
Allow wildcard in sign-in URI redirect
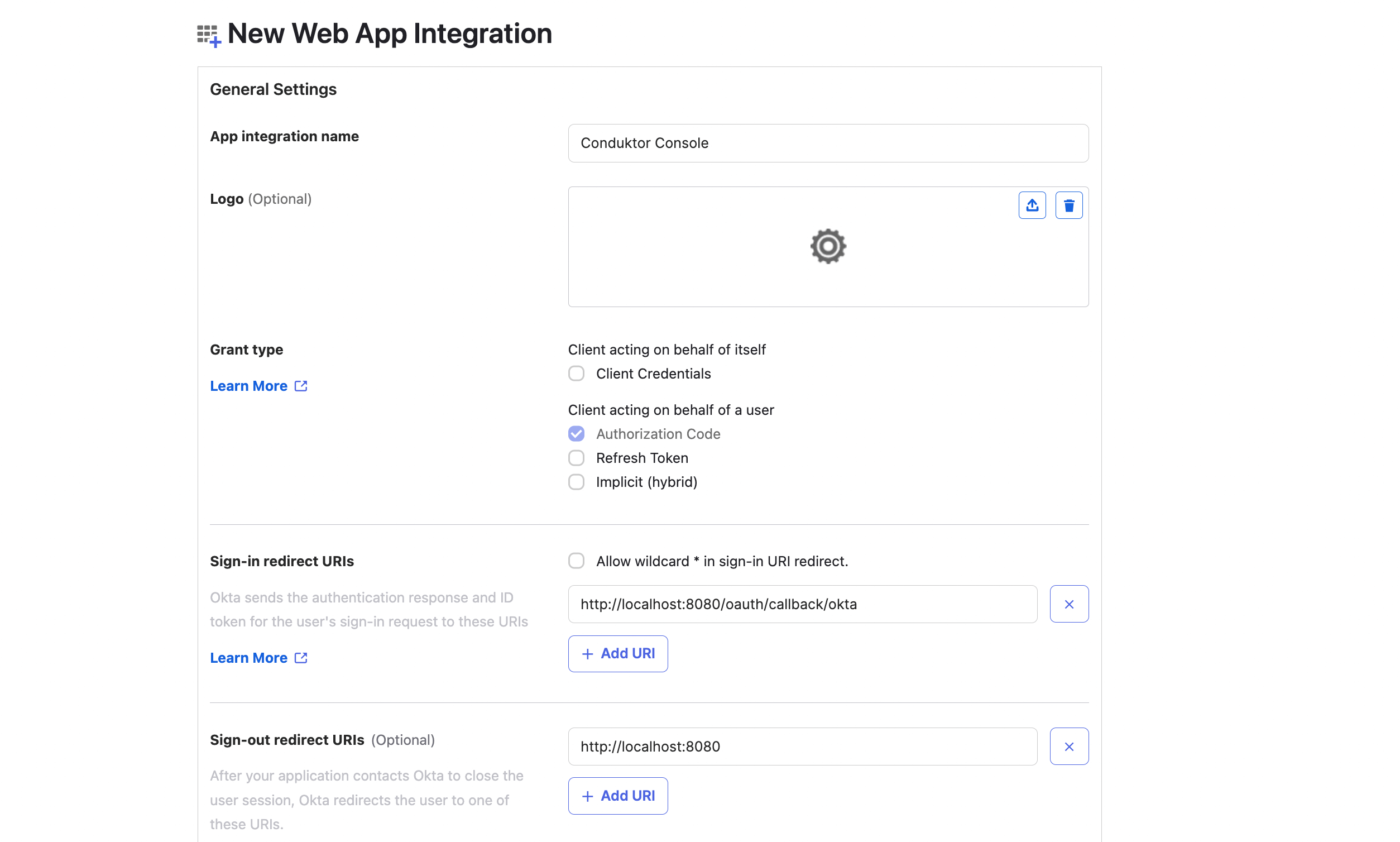576,561
